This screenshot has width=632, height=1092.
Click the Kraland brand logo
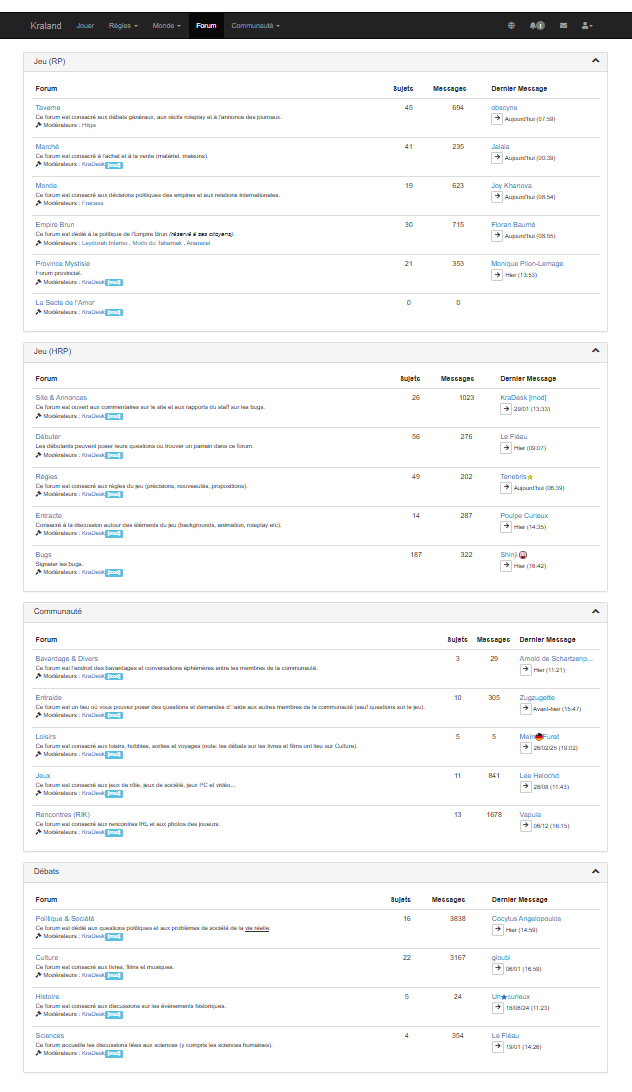coord(46,25)
